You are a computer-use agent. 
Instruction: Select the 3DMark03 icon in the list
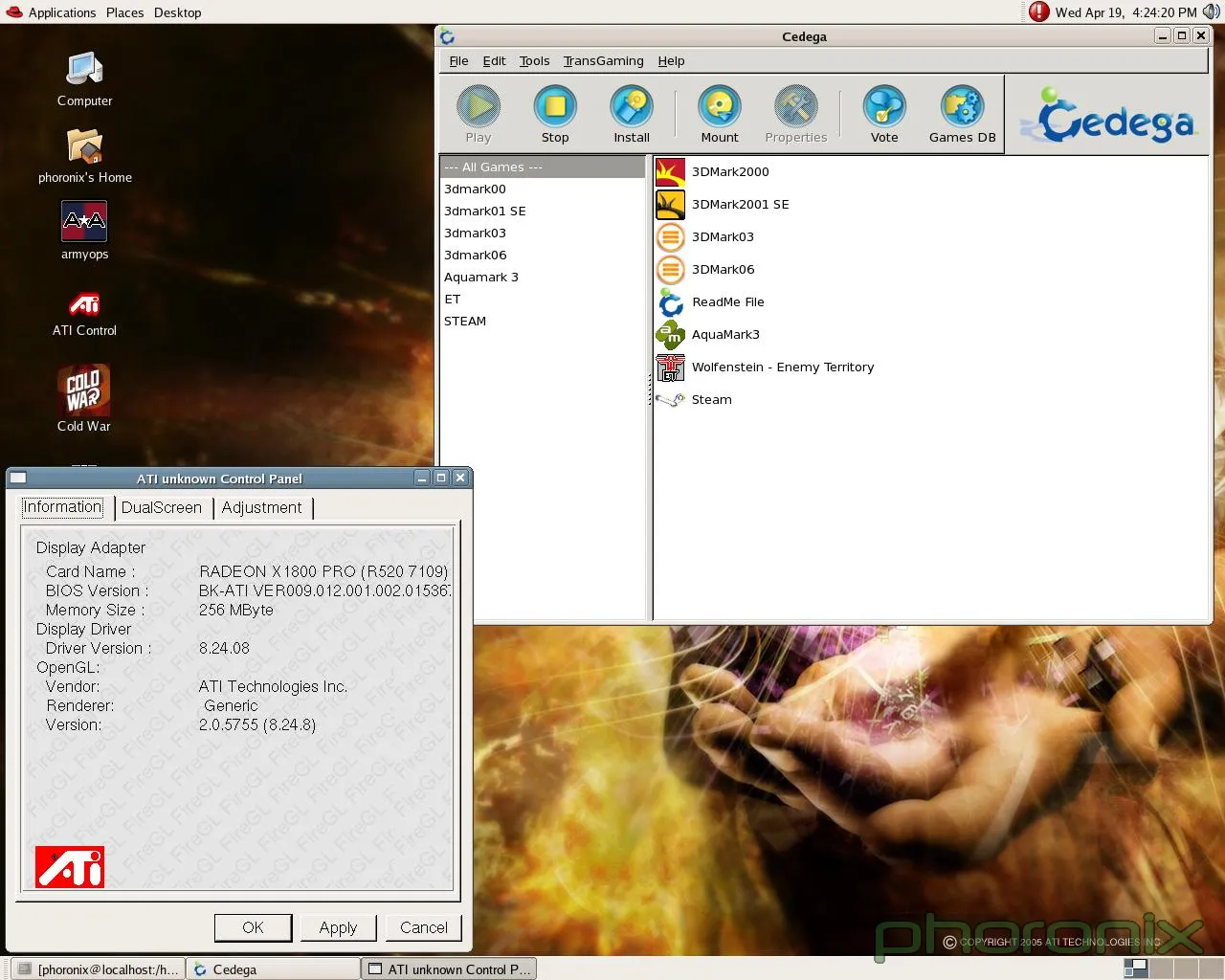[671, 237]
